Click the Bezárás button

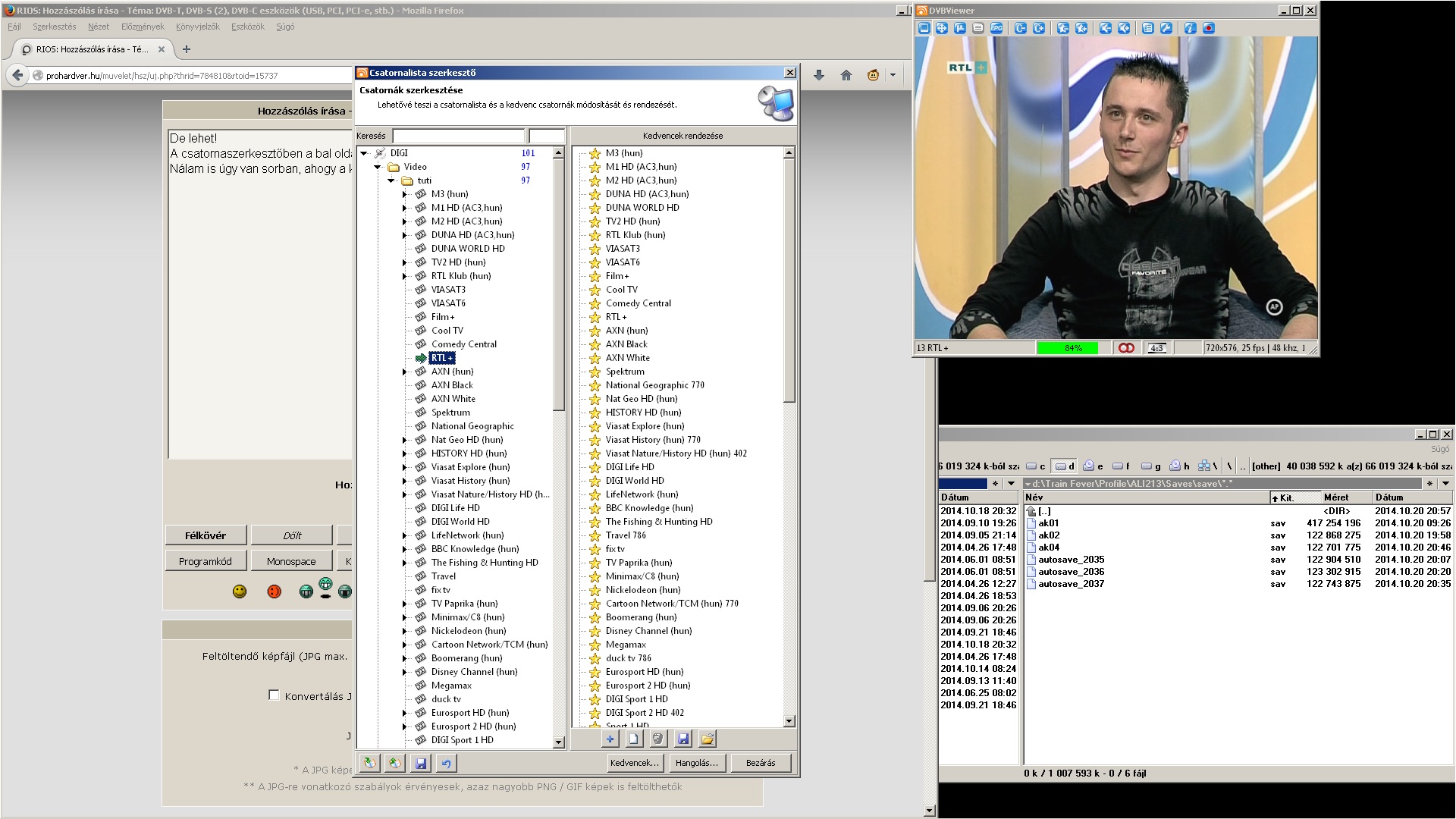coord(761,763)
